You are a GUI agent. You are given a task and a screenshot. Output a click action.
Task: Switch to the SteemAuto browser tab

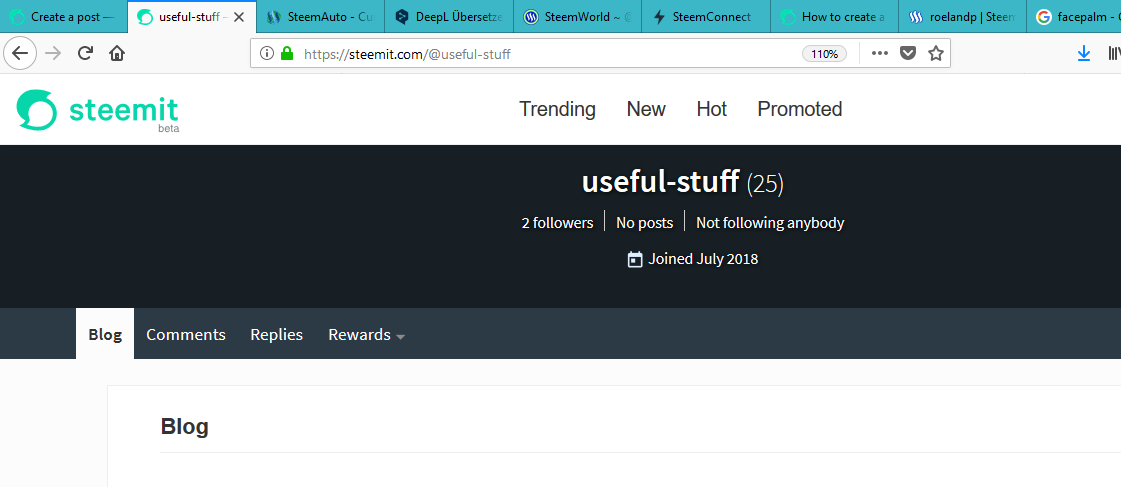pos(320,16)
